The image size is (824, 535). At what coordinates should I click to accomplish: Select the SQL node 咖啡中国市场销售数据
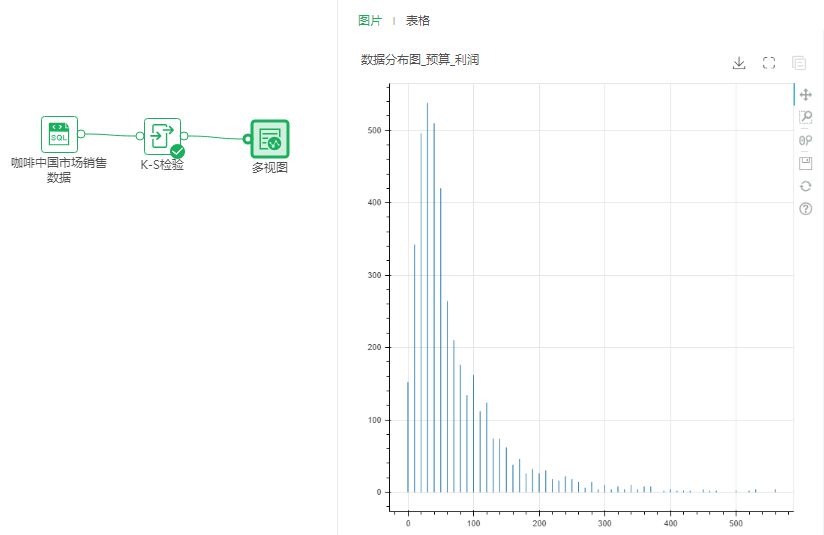[x=59, y=134]
